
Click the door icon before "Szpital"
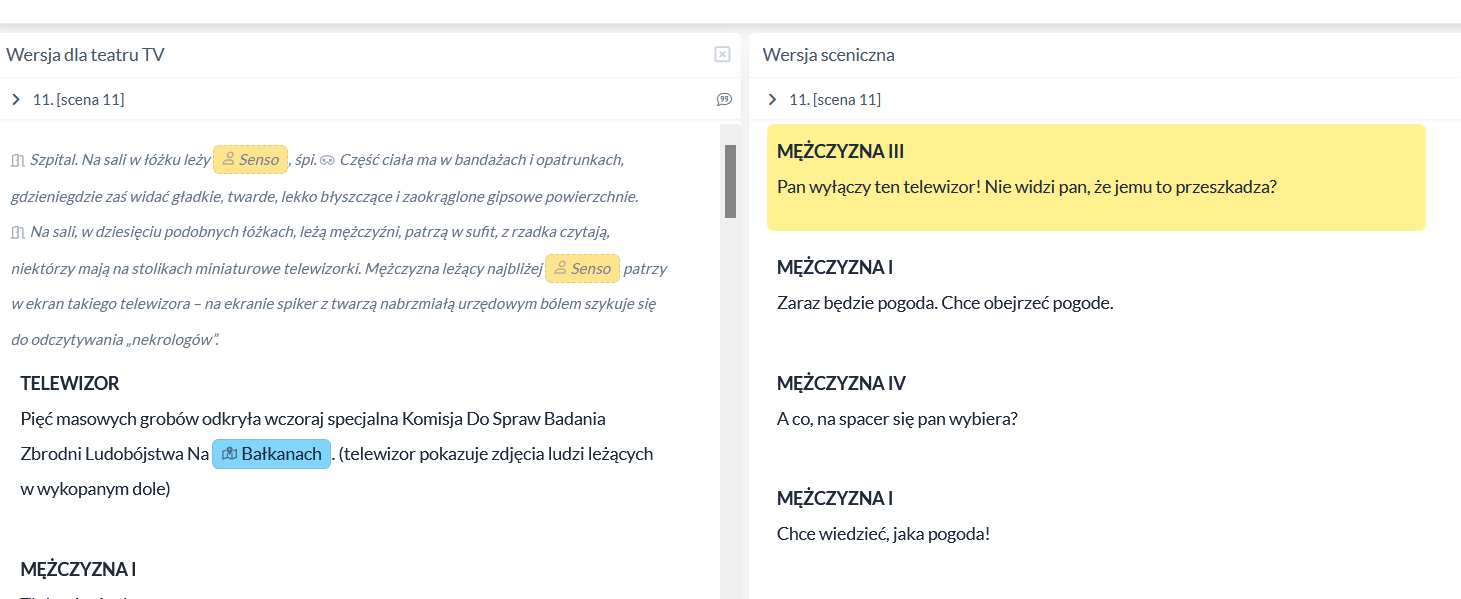click(x=17, y=160)
